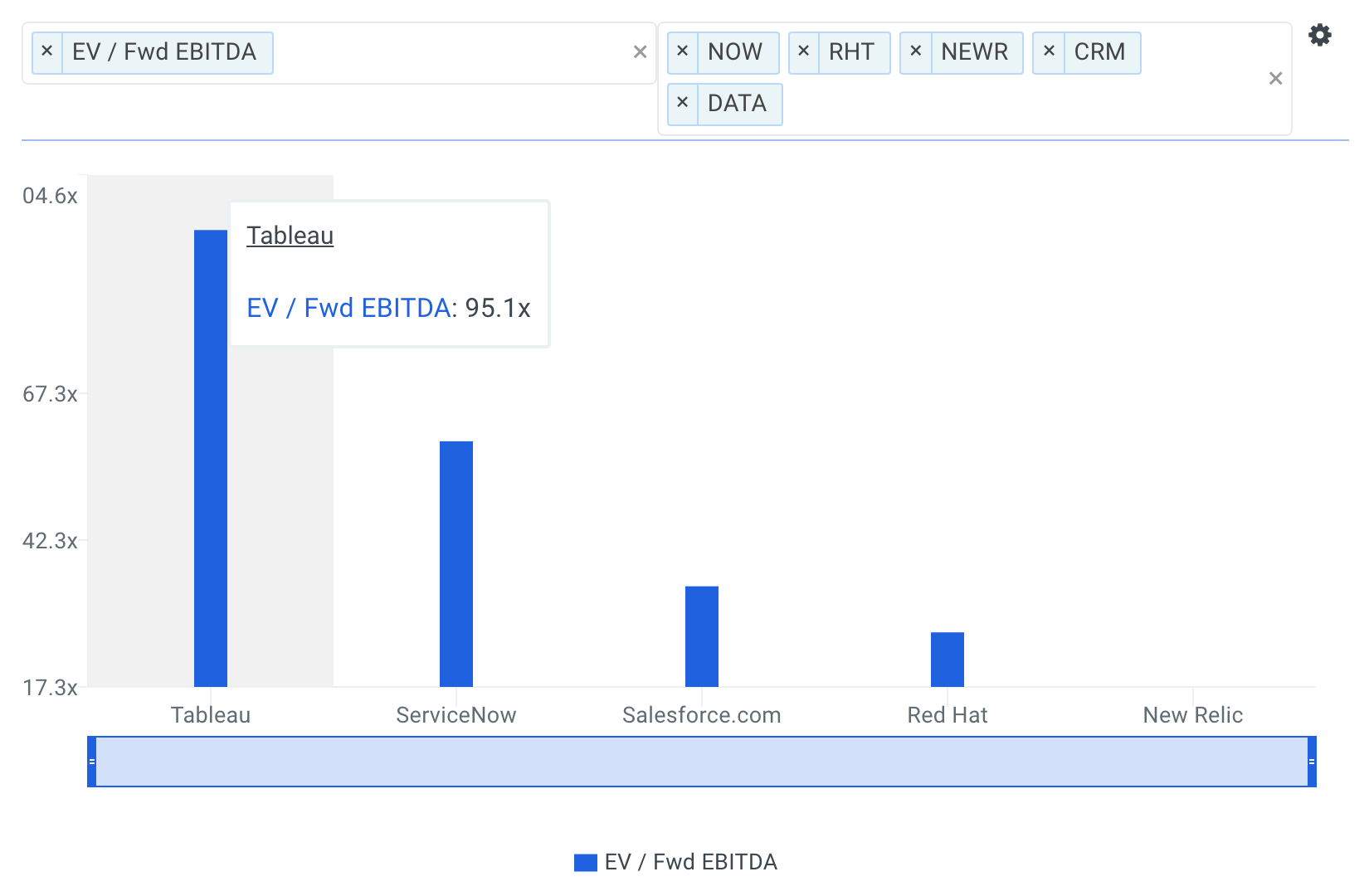
Task: Select the Salesforce.com bar in chart
Action: tap(702, 636)
